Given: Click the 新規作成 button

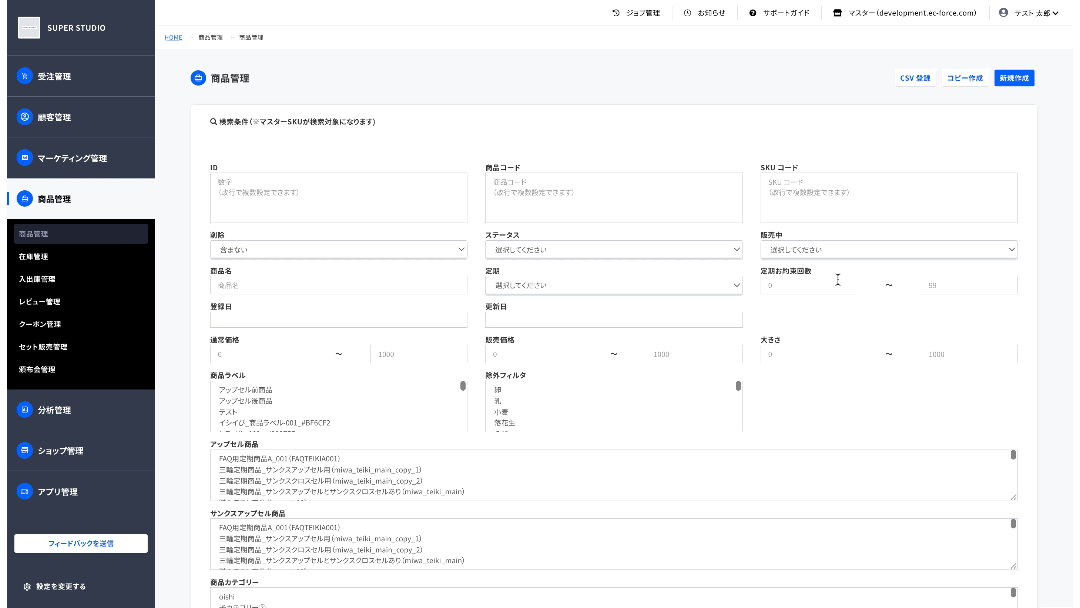Looking at the screenshot, I should 1014,78.
